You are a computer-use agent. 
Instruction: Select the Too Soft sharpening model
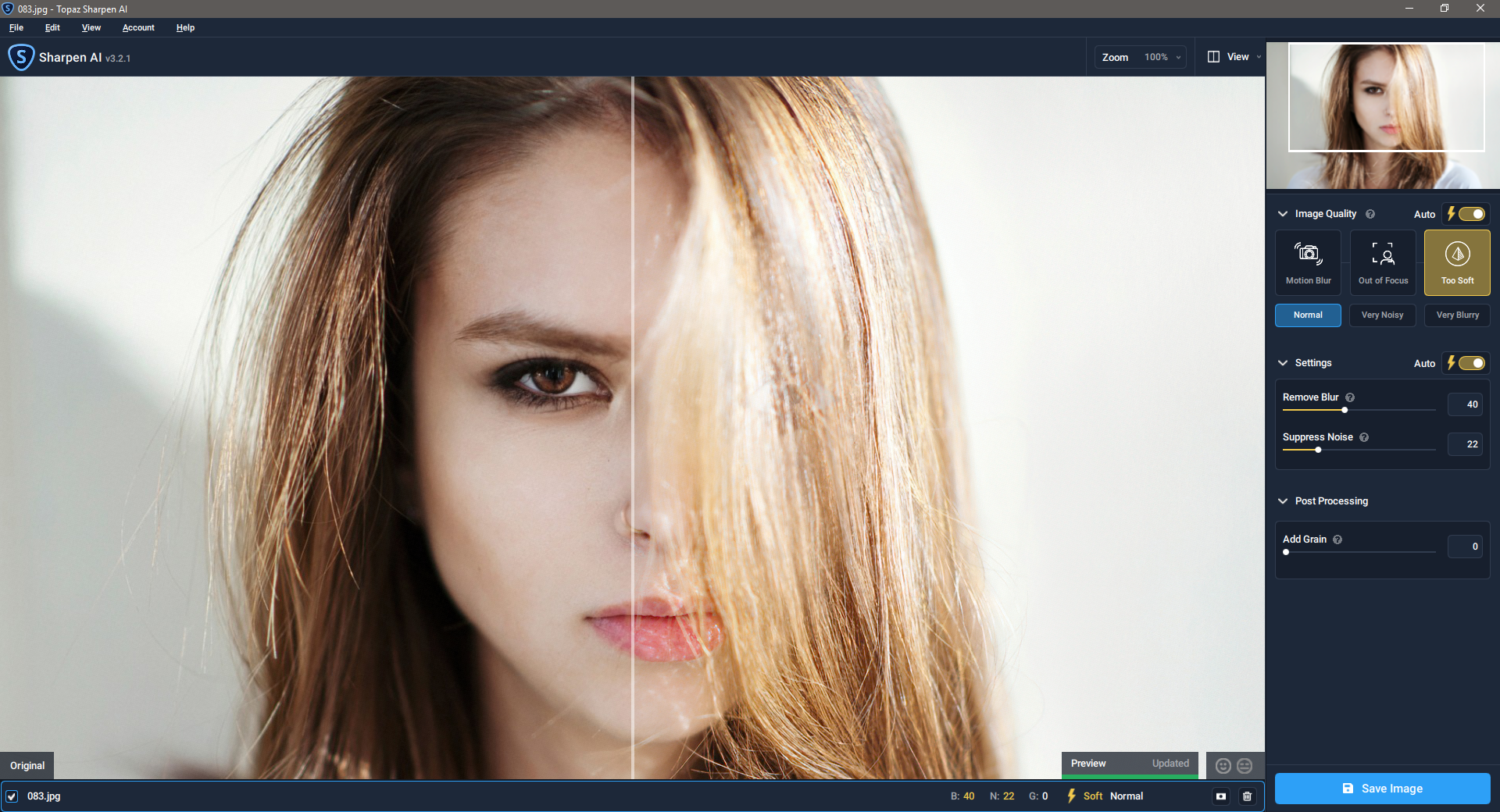point(1457,262)
